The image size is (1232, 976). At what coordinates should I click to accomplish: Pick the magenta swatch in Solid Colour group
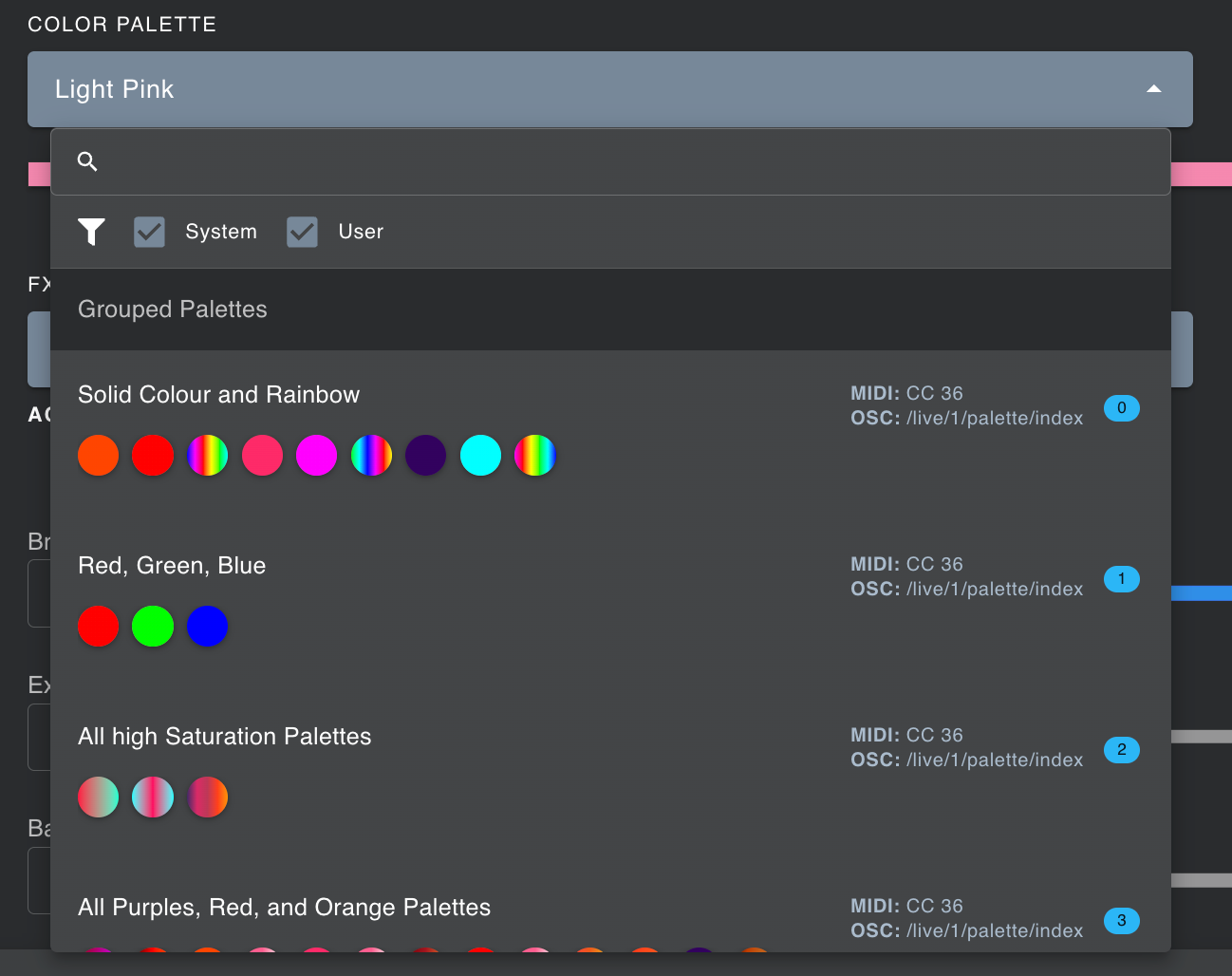[x=317, y=456]
